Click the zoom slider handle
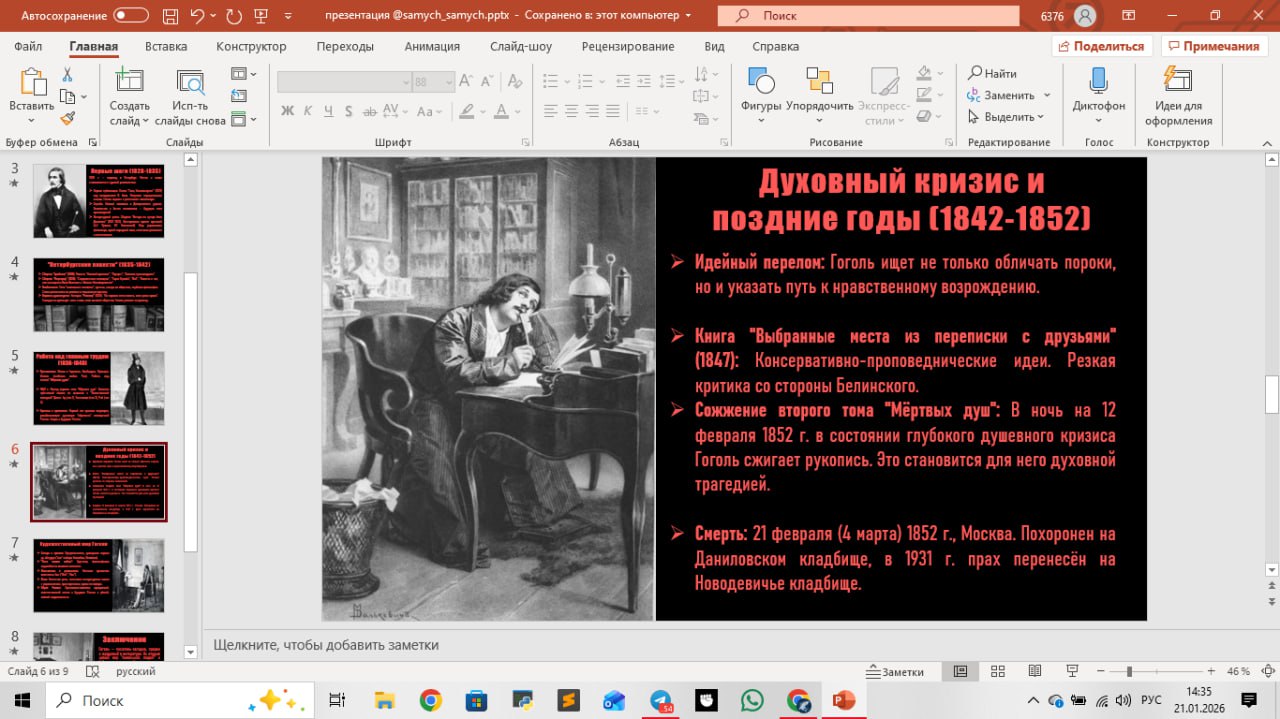Image resolution: width=1280 pixels, height=719 pixels. (1129, 672)
